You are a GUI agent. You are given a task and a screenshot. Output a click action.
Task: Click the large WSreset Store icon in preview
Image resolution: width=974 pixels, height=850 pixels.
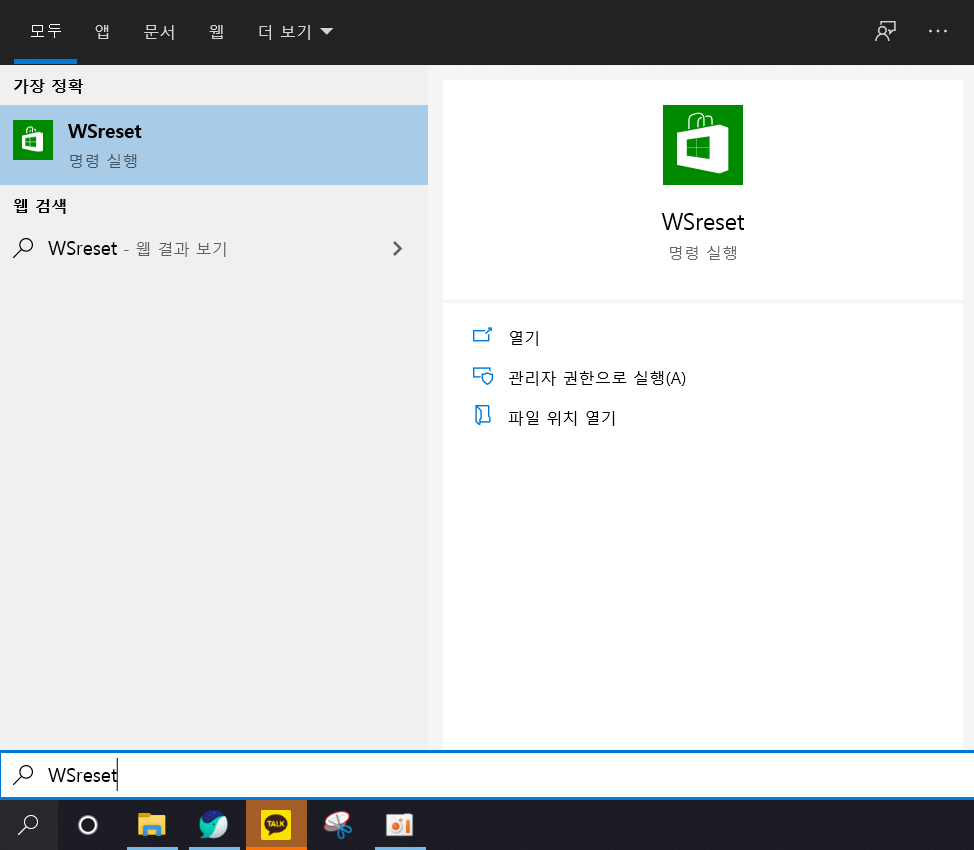(x=703, y=145)
